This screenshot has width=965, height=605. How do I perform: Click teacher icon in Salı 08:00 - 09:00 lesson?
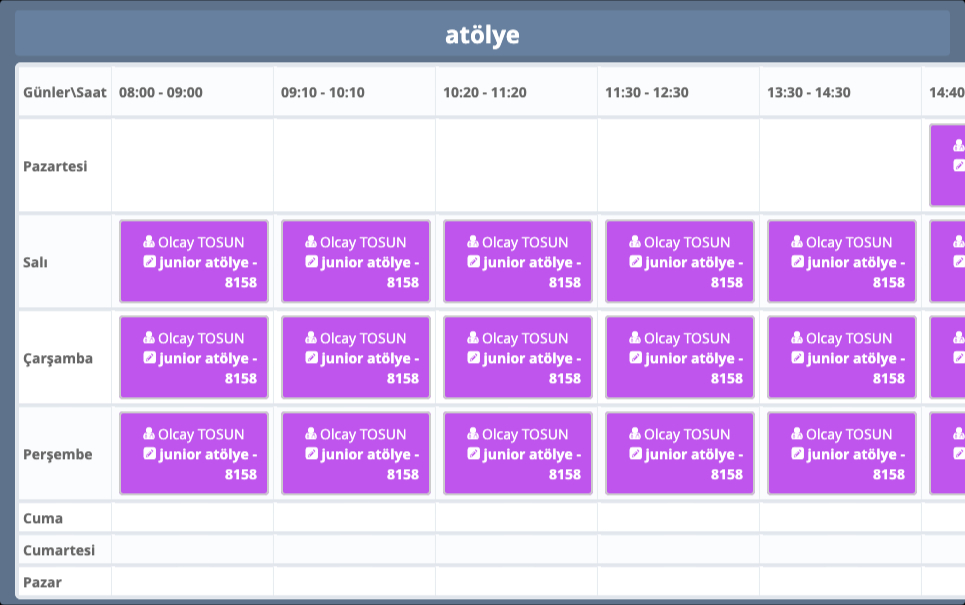tap(149, 242)
